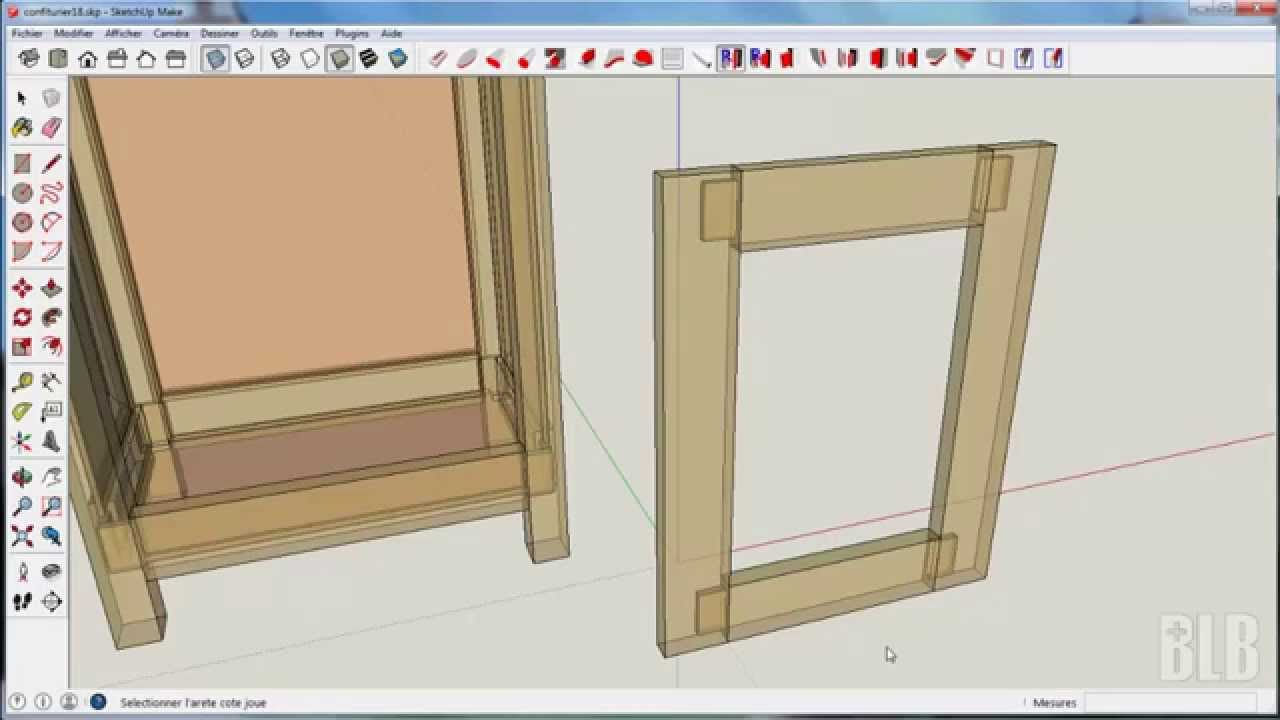
Task: Choose the Protractor tool
Action: (22, 412)
